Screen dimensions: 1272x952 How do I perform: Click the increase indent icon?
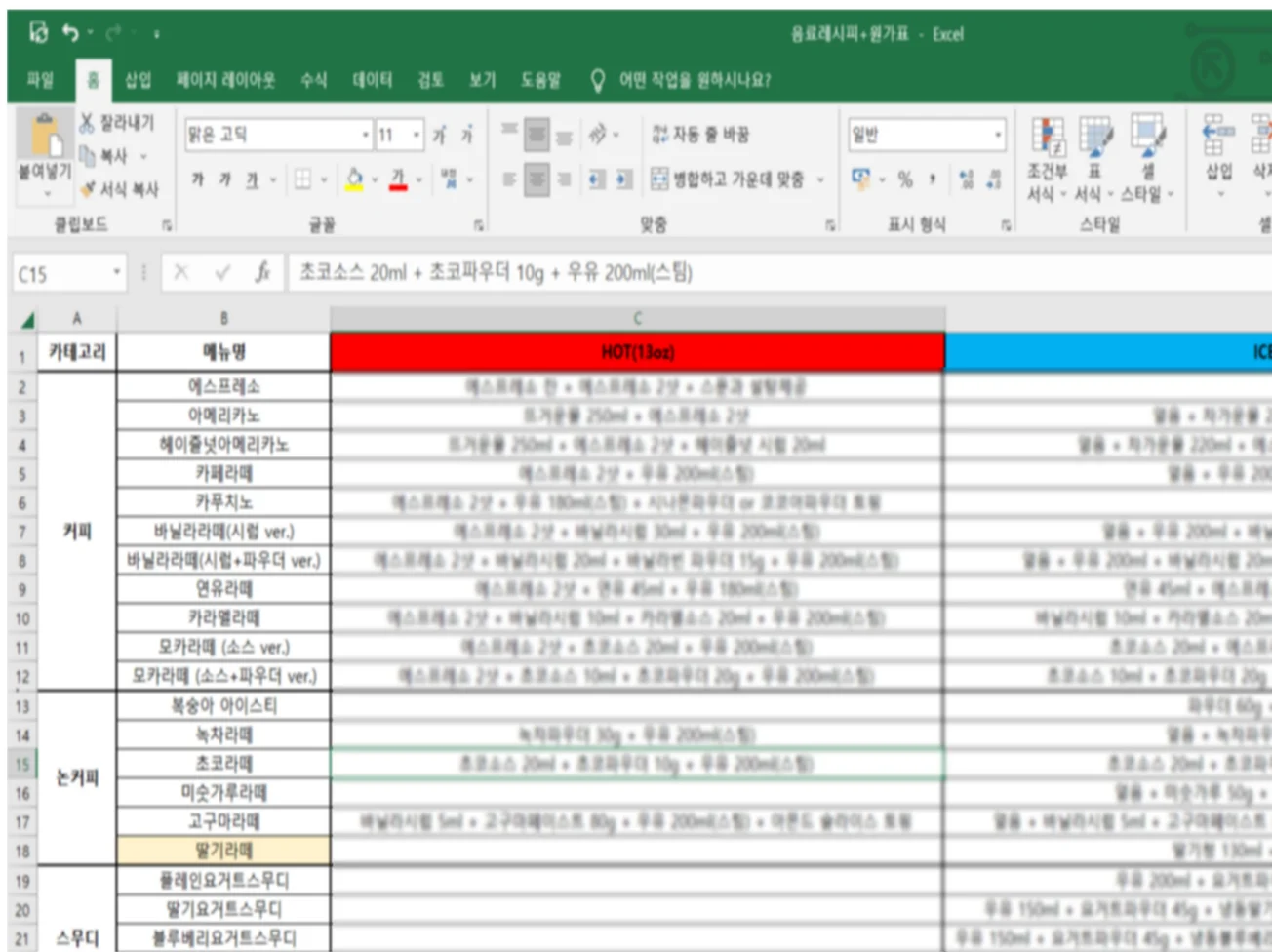tap(624, 179)
